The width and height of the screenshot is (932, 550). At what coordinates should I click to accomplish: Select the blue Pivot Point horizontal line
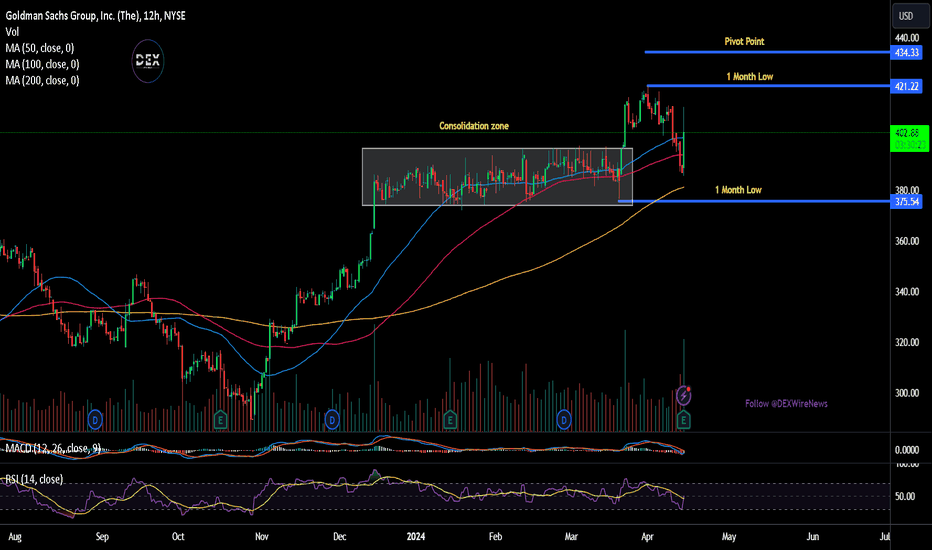(767, 52)
